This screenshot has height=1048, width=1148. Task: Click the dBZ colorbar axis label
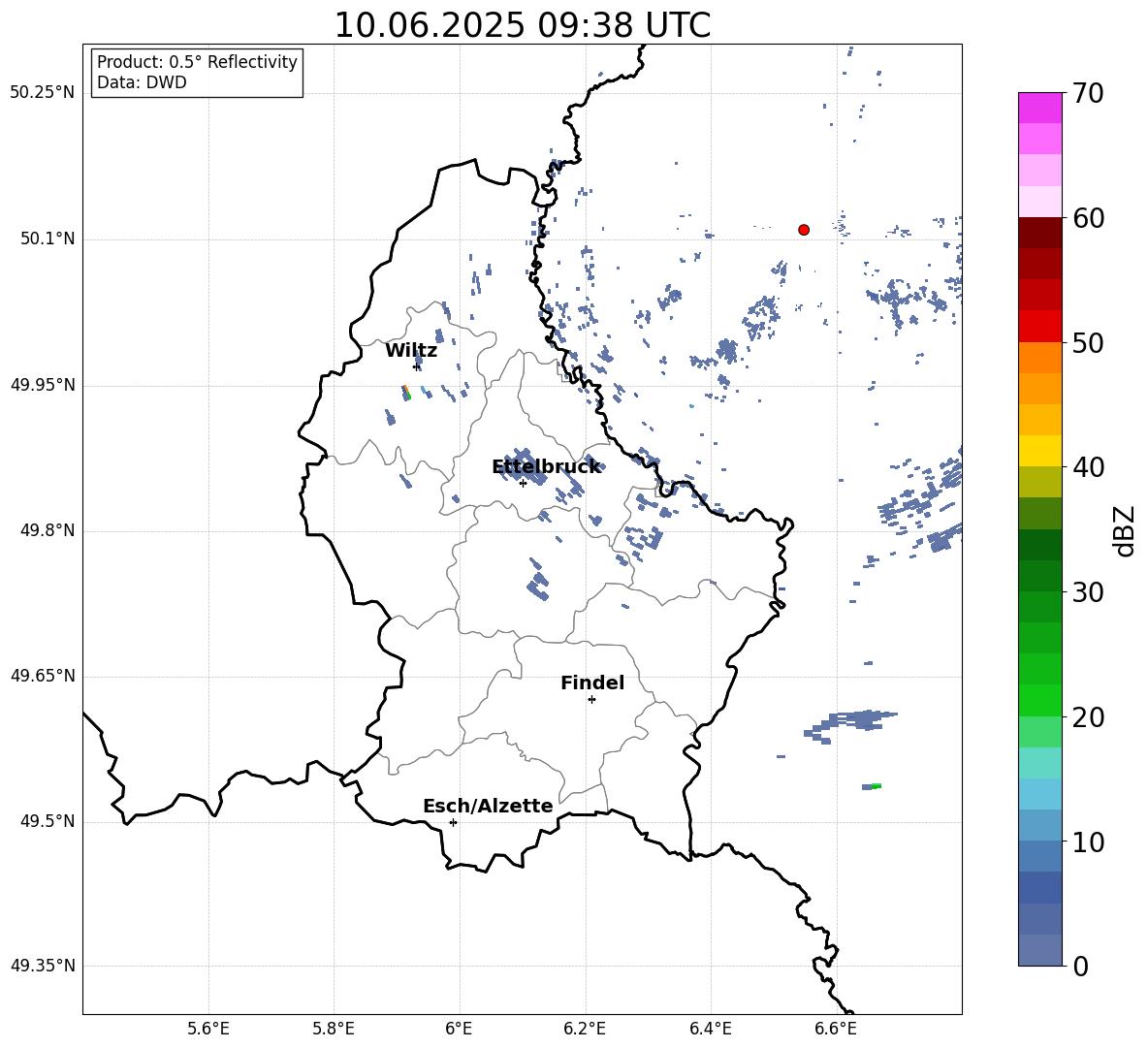tap(1124, 530)
